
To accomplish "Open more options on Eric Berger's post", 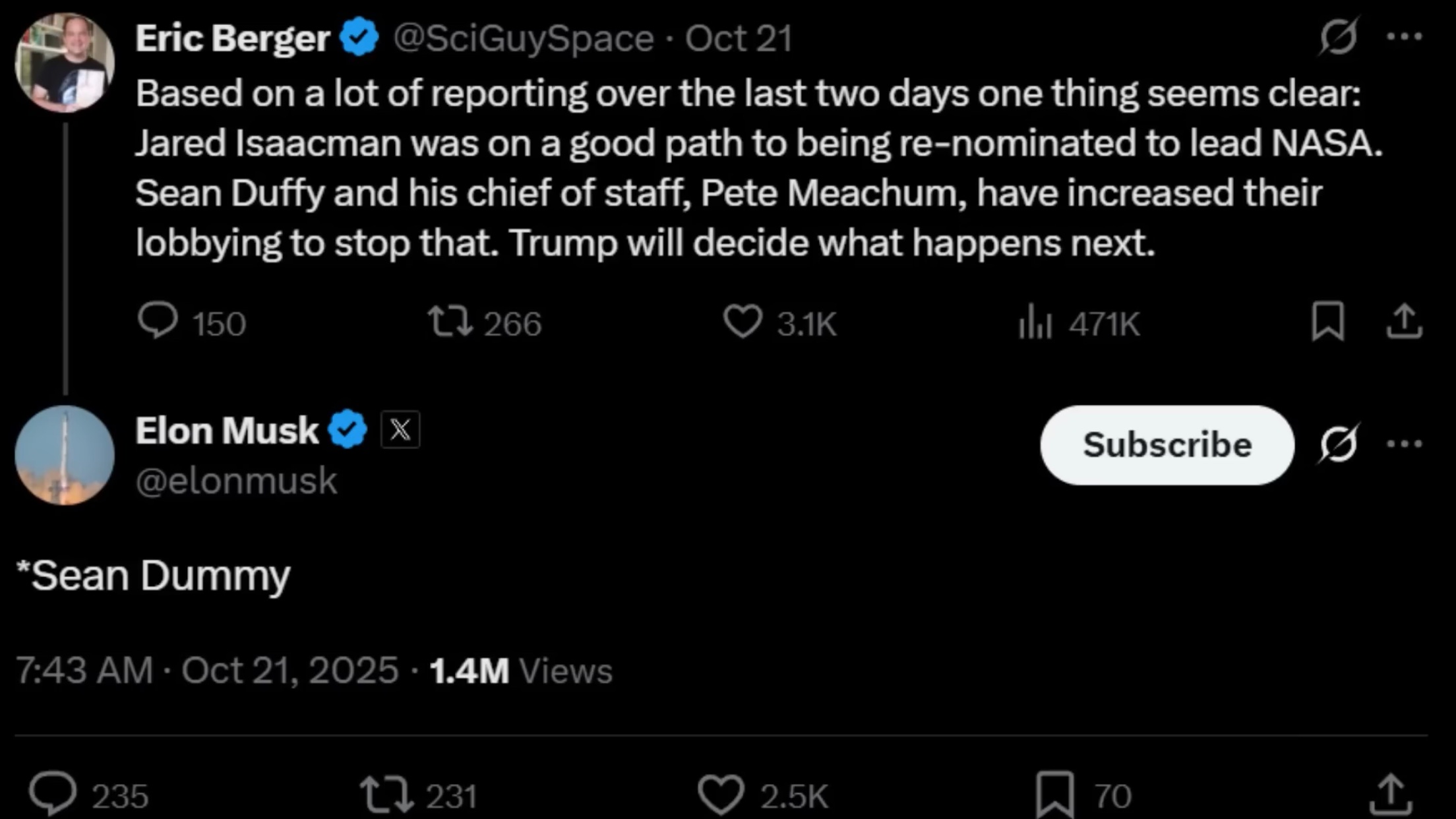I will click(1404, 36).
